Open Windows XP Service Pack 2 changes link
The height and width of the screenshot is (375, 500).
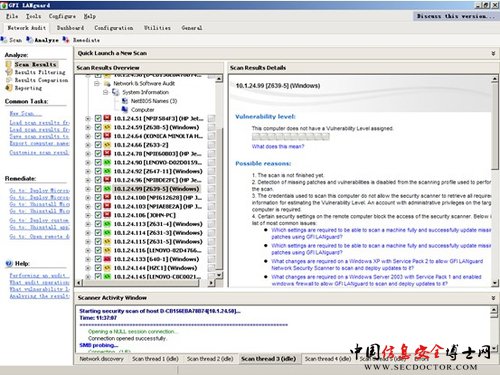point(377,265)
